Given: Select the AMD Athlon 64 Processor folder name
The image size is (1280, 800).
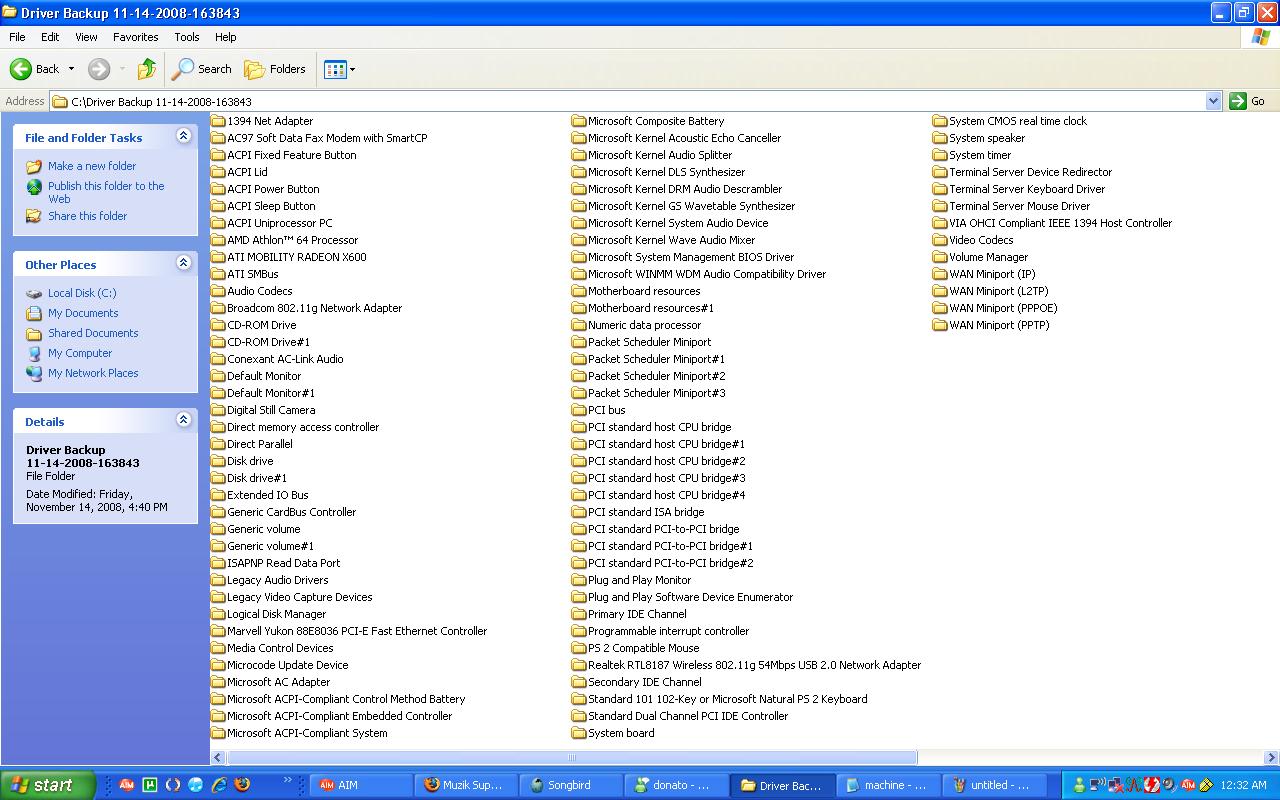Looking at the screenshot, I should [292, 240].
